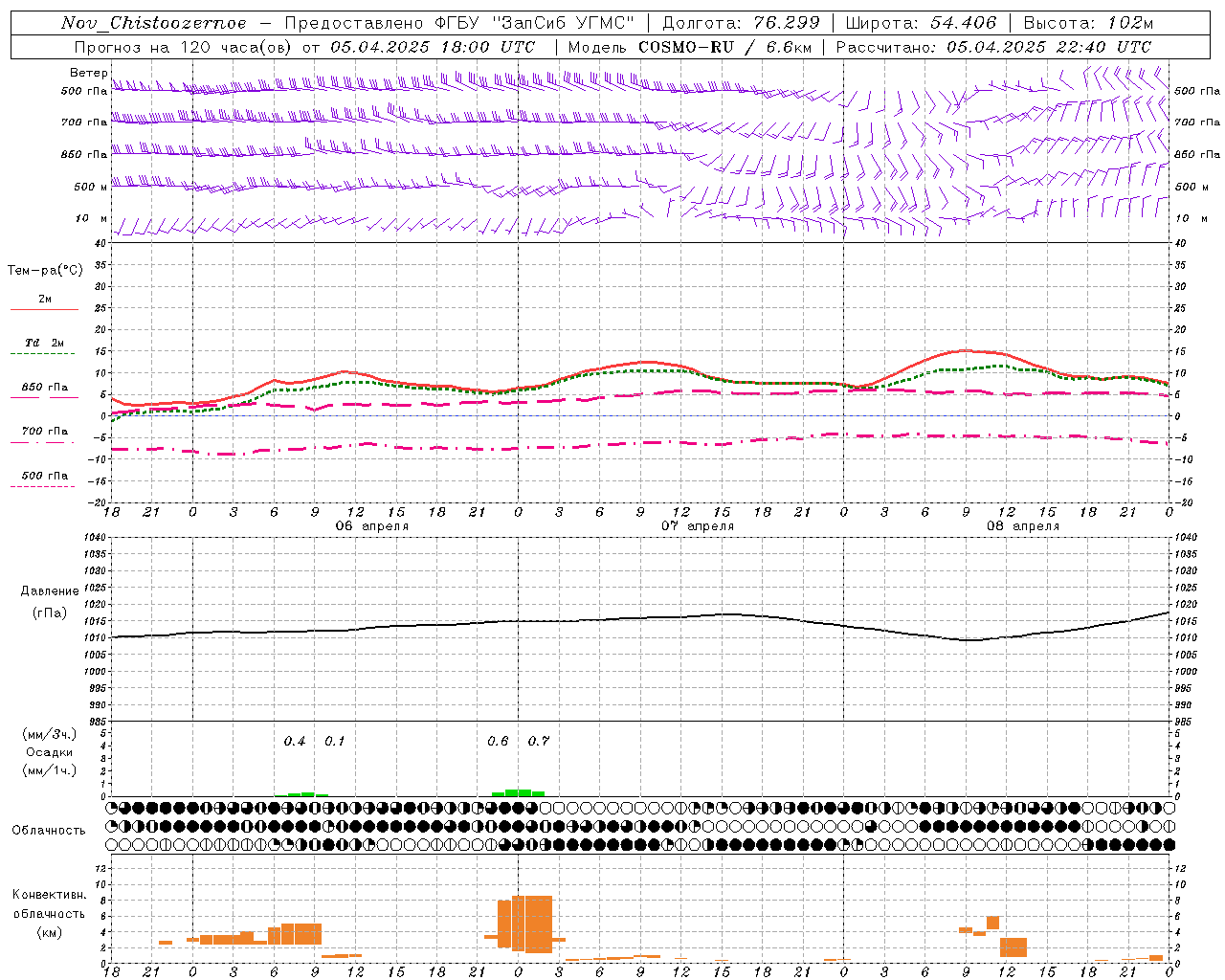
Task: Click the date label 08 апреля
Action: tap(1023, 526)
